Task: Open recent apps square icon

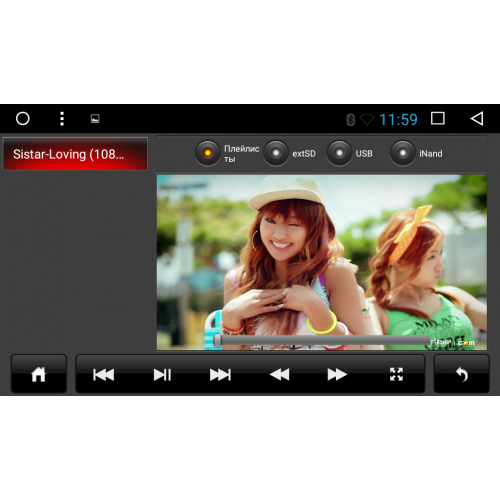Action: tap(438, 118)
